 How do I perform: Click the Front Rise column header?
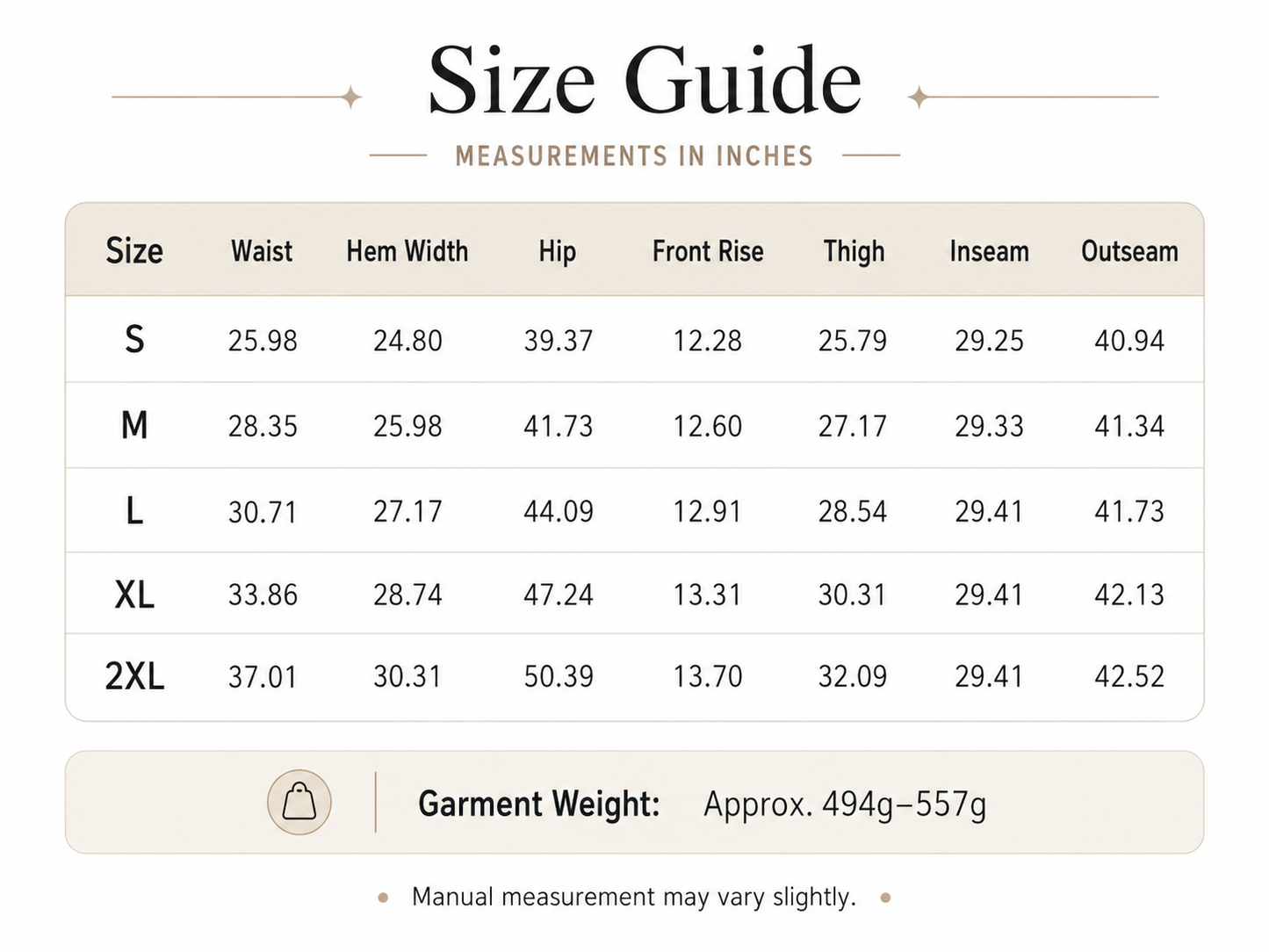tap(708, 251)
